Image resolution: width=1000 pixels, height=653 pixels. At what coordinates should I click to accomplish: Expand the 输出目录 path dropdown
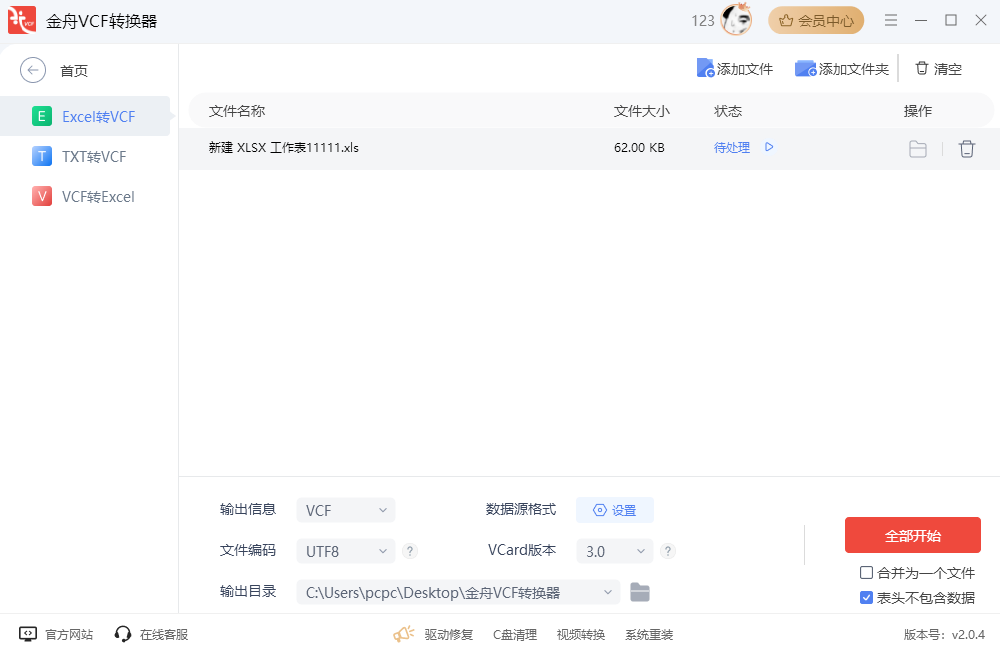tap(458, 592)
